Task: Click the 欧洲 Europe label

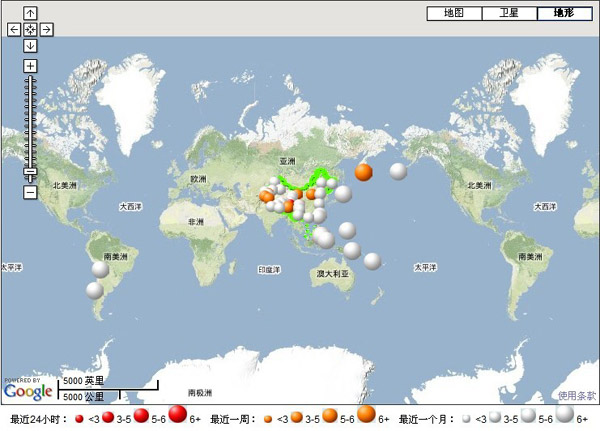Action: tap(198, 179)
